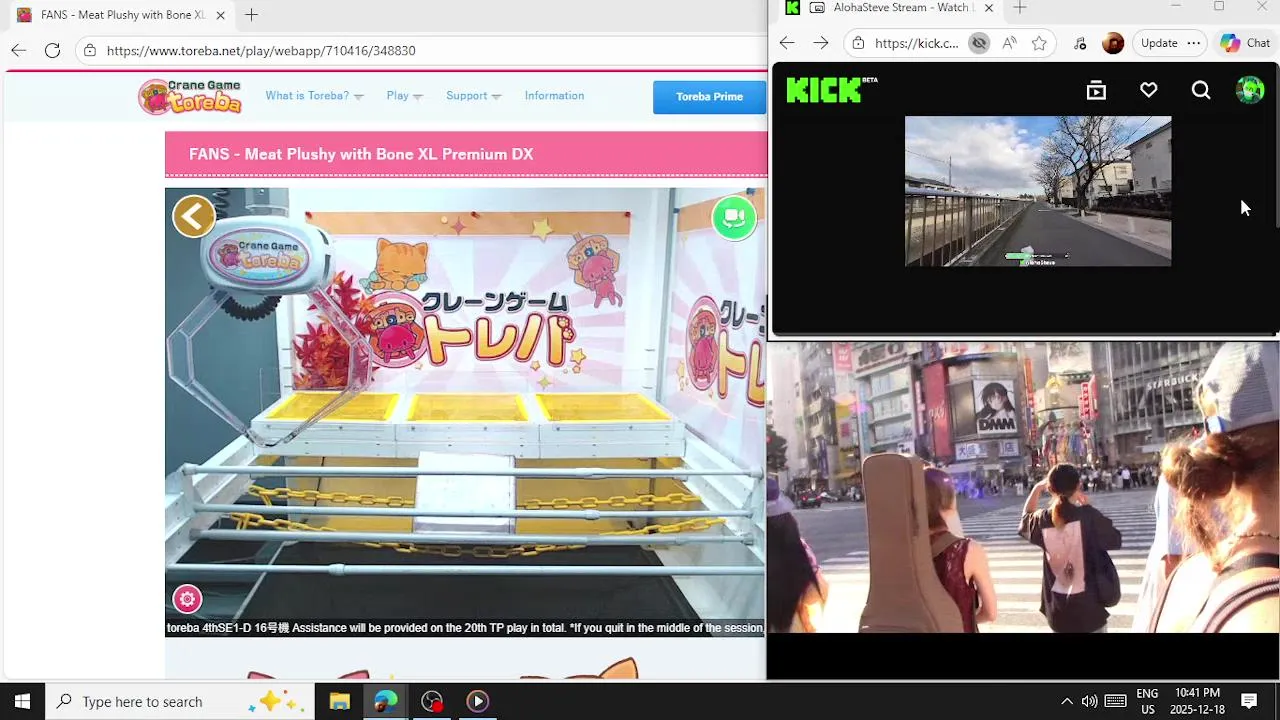Viewport: 1280px width, 720px height.
Task: Open the notification center icon
Action: coord(1249,701)
